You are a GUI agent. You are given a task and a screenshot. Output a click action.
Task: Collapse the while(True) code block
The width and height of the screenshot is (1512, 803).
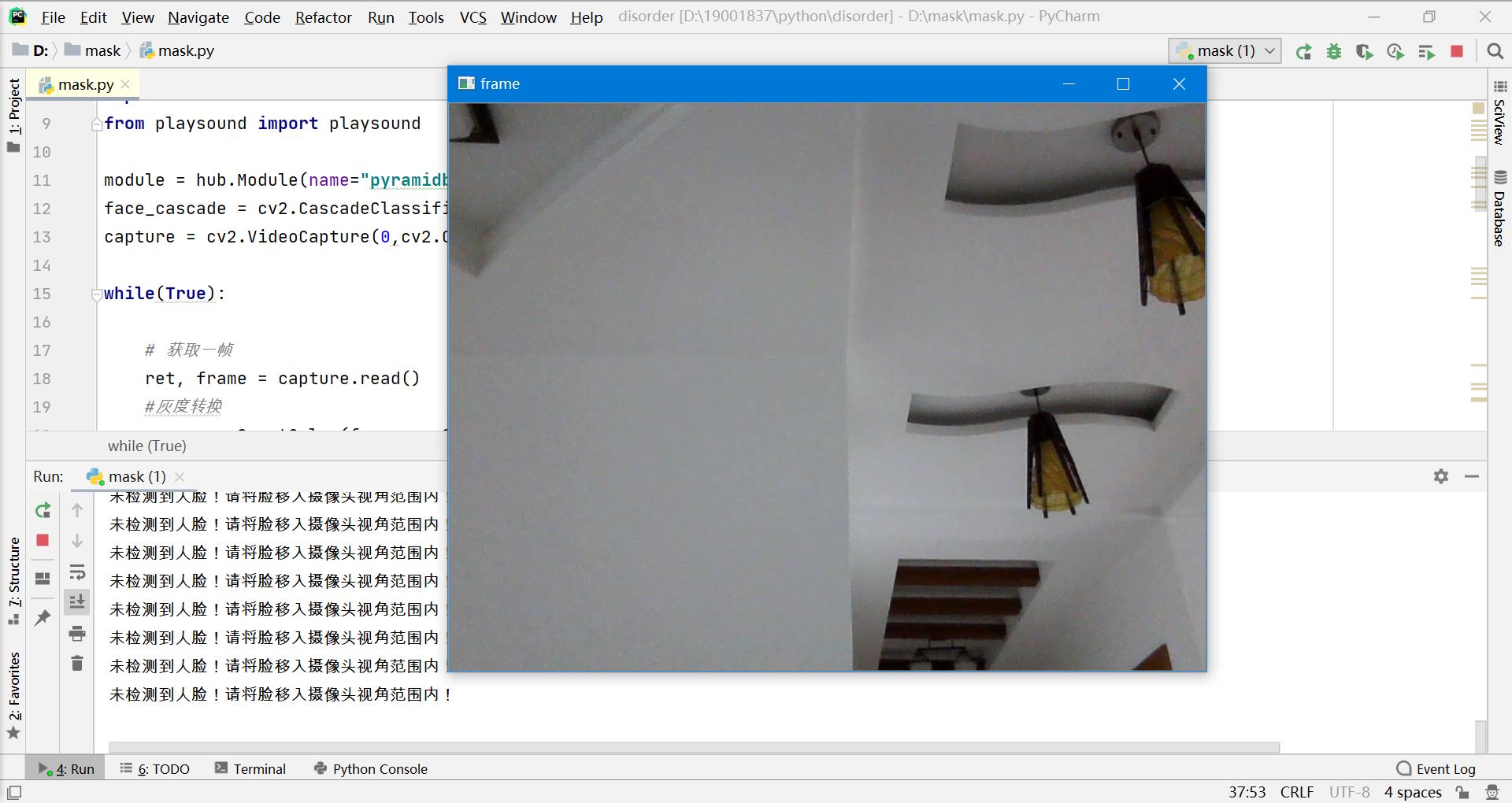[x=97, y=295]
